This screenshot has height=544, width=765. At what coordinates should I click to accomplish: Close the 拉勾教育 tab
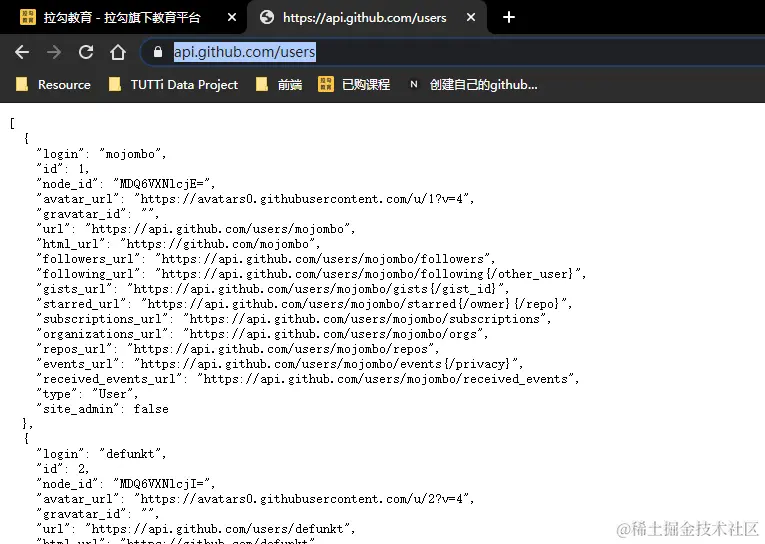coord(232,18)
